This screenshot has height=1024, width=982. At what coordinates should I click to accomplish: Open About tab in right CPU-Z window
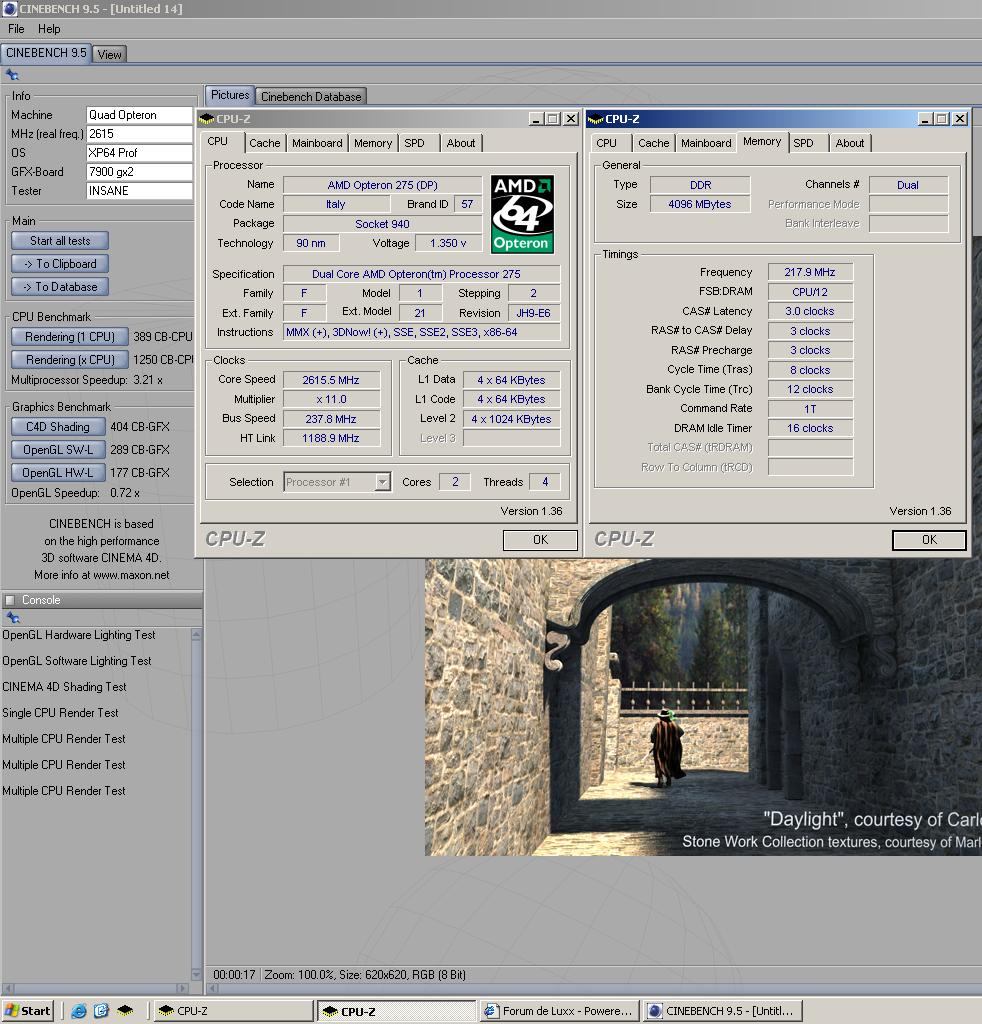pos(850,143)
